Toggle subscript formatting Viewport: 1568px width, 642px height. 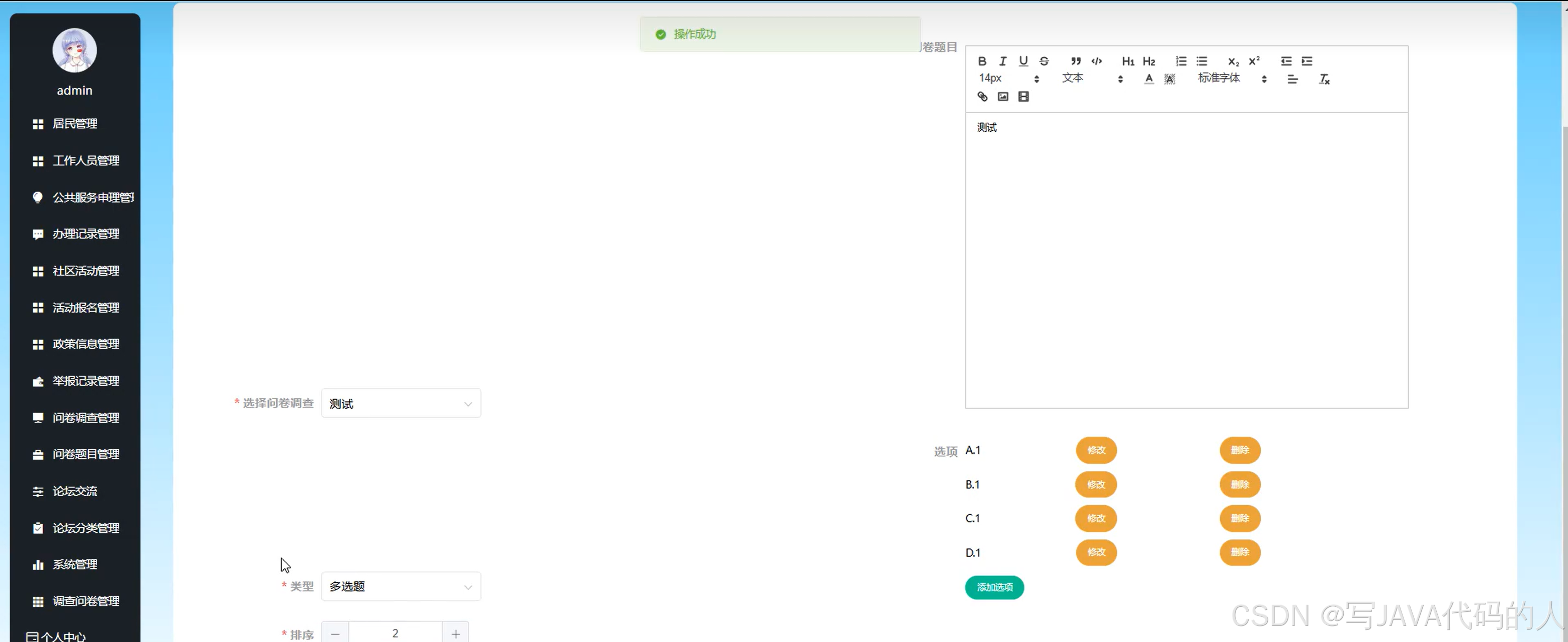[1233, 61]
